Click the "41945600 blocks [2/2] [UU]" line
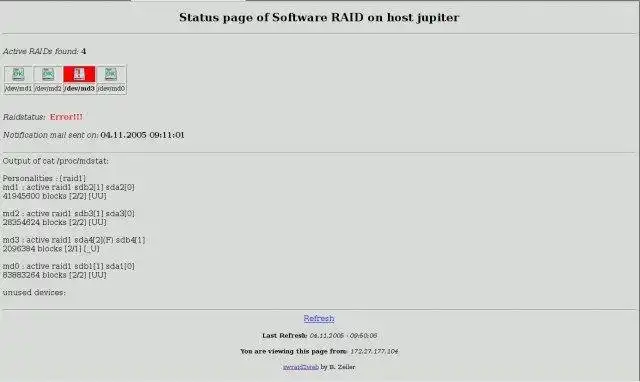 [x=54, y=196]
